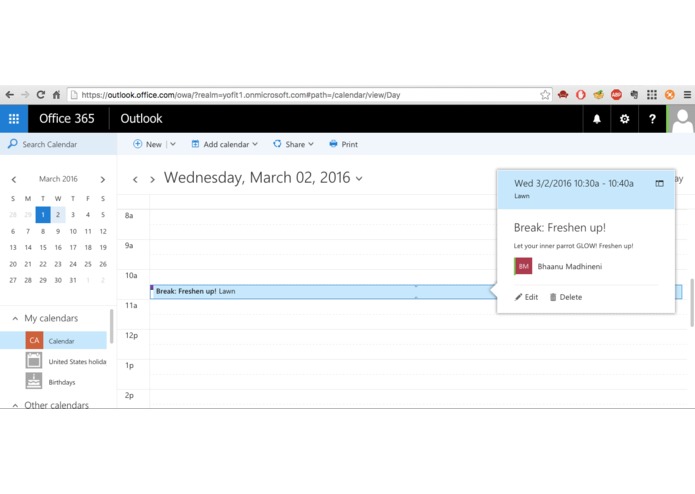Click the grid apps extension icon in browser
The width and height of the screenshot is (695, 494).
652,95
